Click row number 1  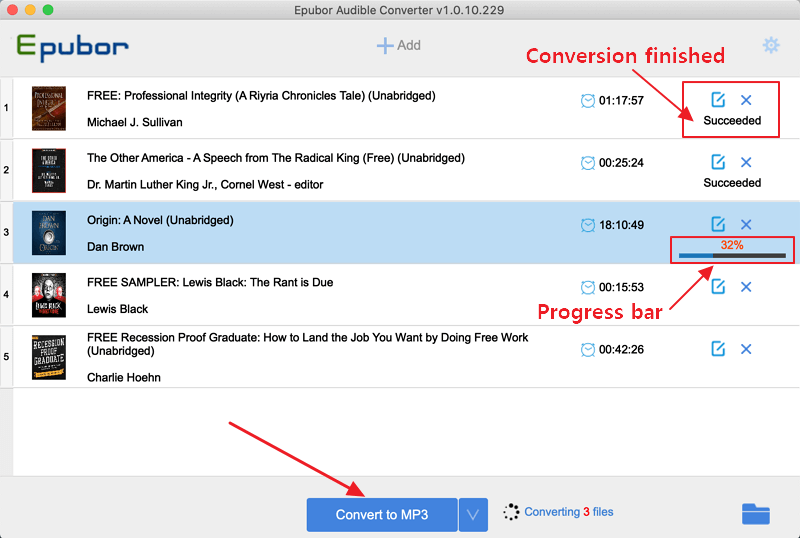point(6,108)
